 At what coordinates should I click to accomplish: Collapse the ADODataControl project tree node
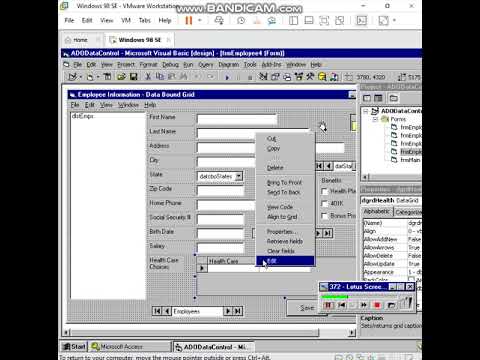tap(366, 111)
